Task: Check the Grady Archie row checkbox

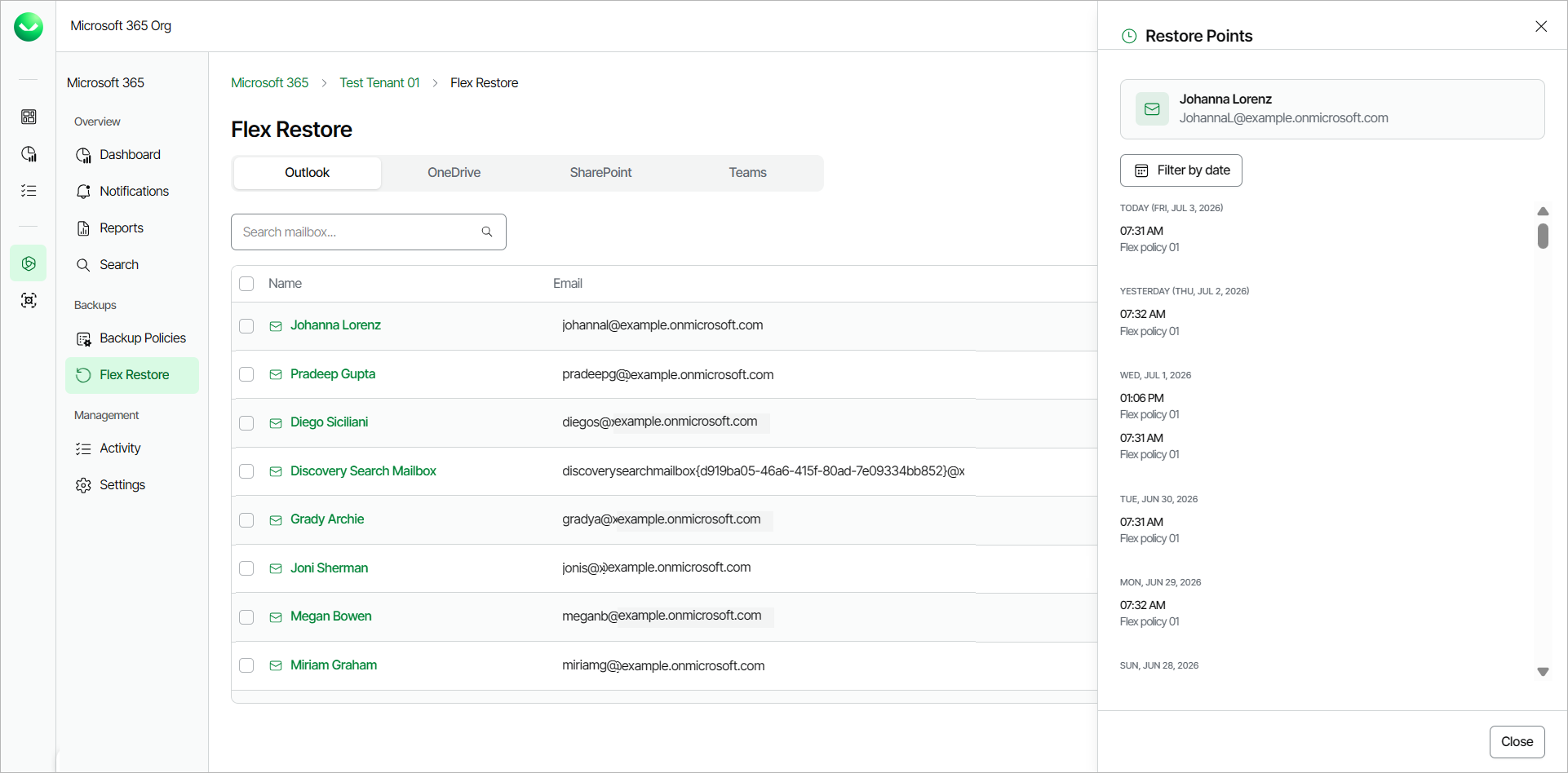Action: coord(246,520)
